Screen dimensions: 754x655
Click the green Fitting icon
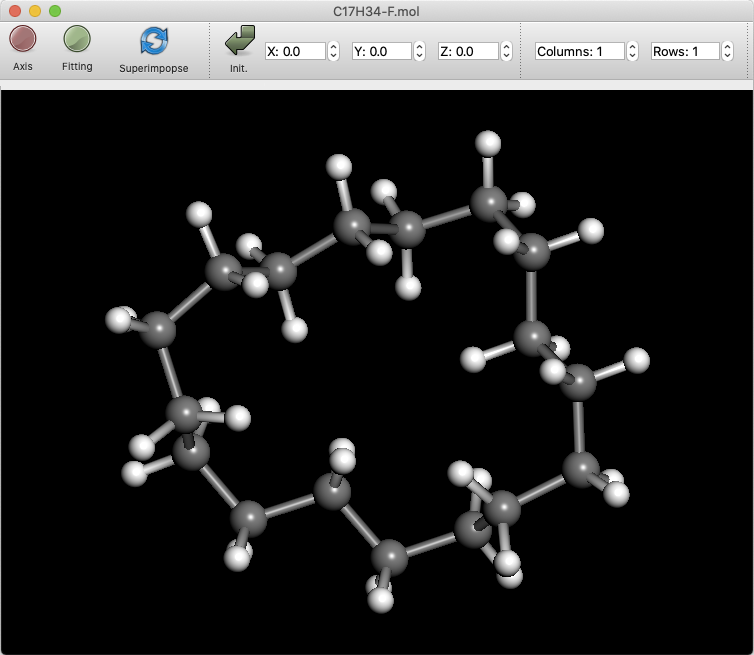77,40
